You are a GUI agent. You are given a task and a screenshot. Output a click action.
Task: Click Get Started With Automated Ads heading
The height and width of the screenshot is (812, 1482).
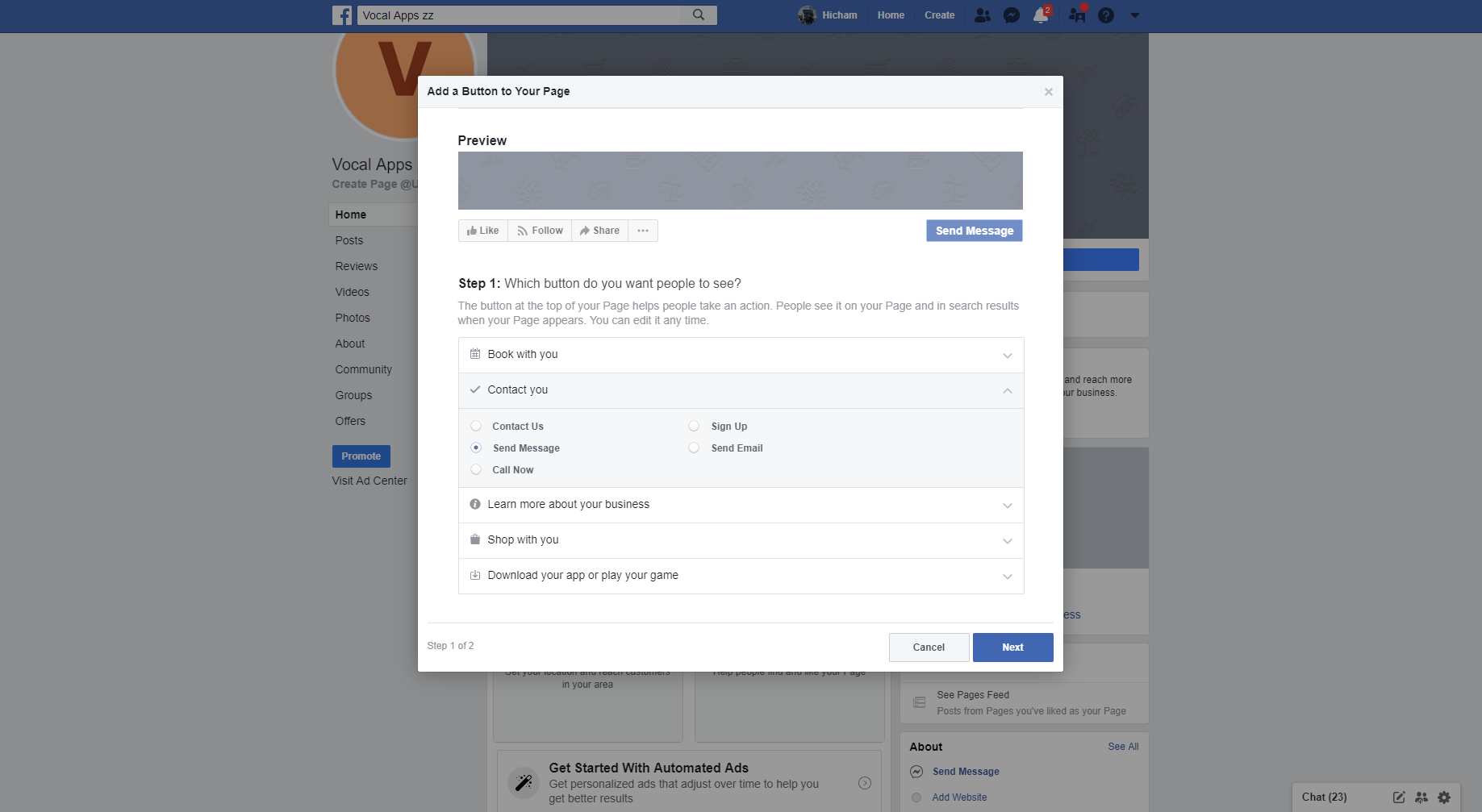coord(649,768)
